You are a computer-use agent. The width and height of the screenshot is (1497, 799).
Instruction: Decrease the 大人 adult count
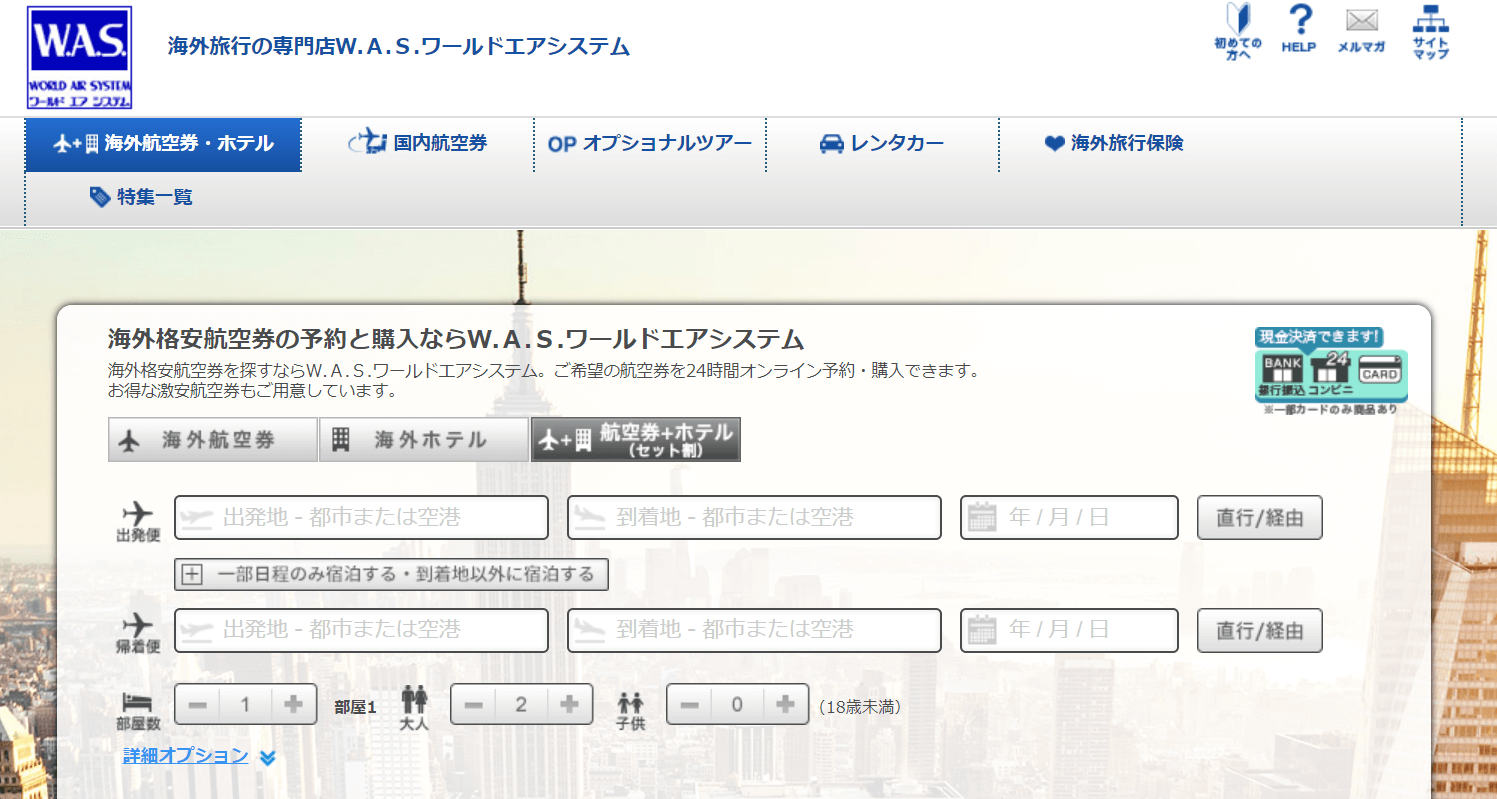[474, 705]
